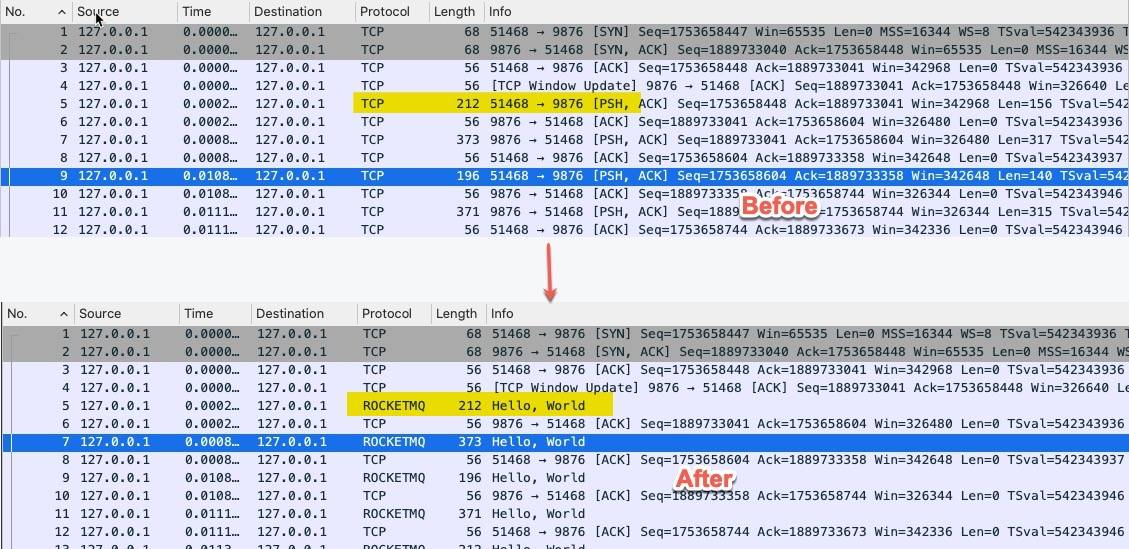Click the Source header in the top pane

click(x=125, y=12)
